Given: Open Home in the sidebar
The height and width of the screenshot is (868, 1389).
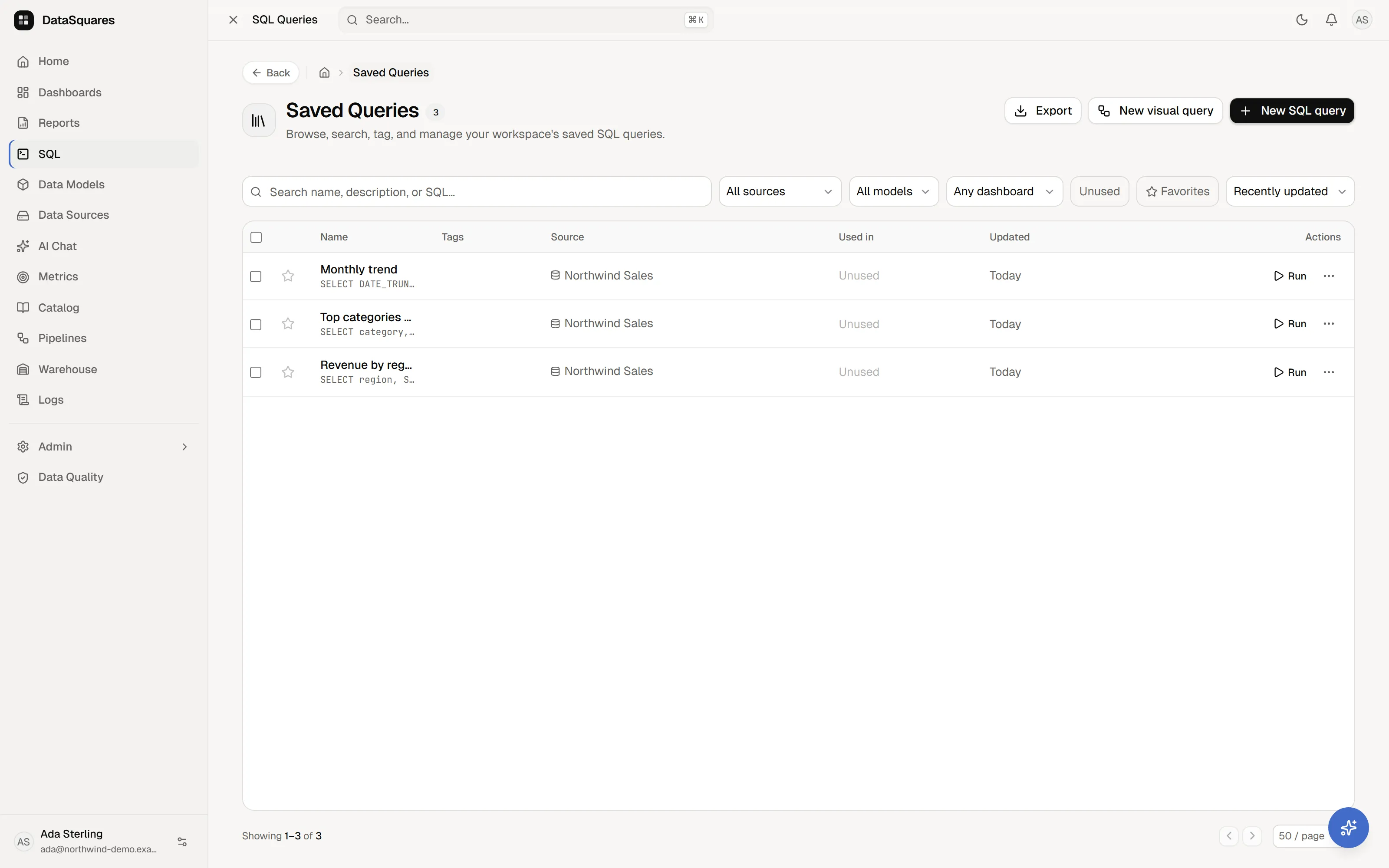Looking at the screenshot, I should pyautogui.click(x=103, y=62).
